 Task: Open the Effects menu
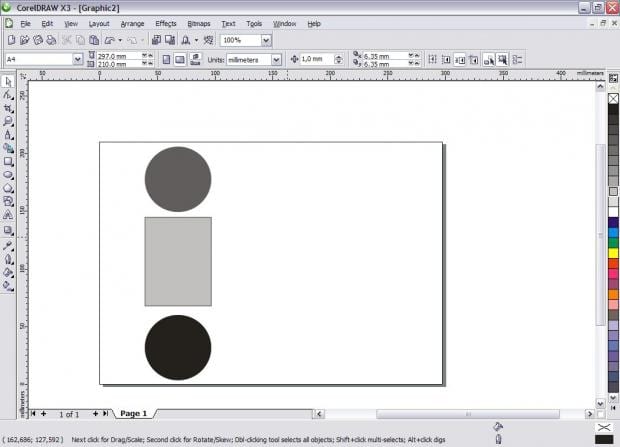(x=166, y=24)
